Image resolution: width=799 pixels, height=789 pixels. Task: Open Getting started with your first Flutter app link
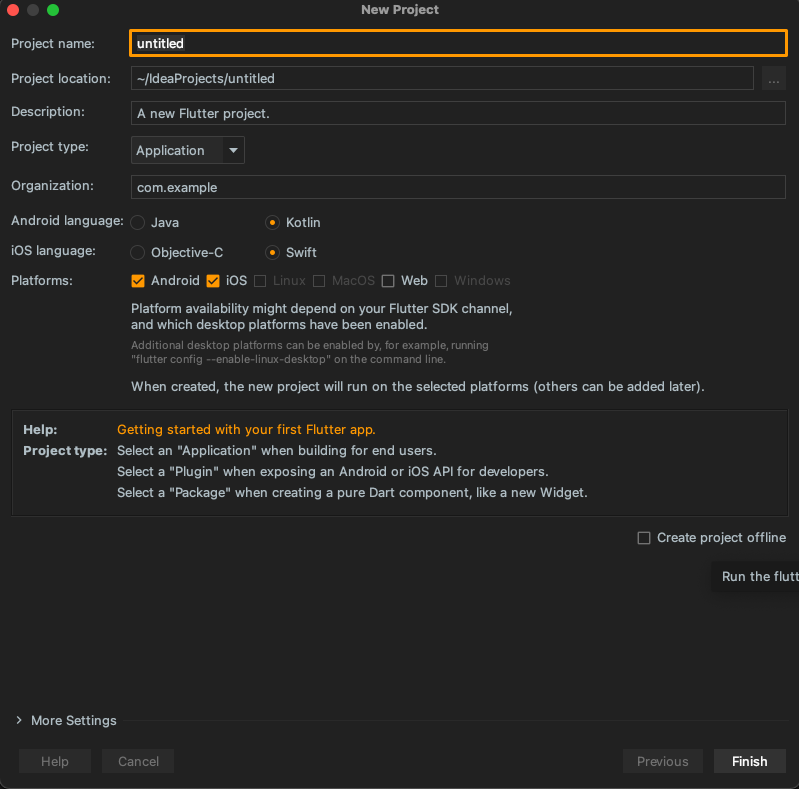click(246, 430)
